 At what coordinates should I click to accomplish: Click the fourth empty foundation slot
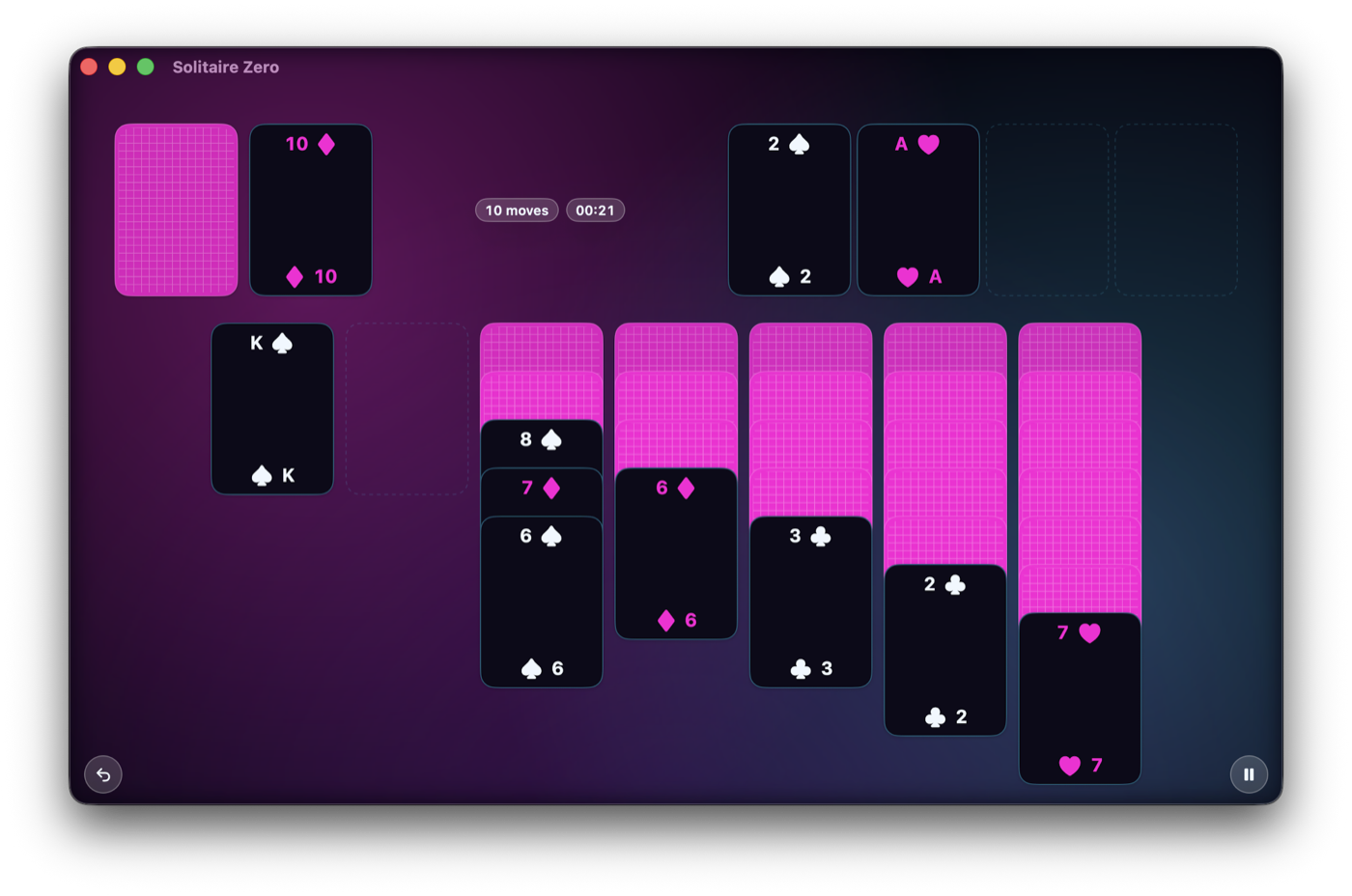pyautogui.click(x=1176, y=210)
